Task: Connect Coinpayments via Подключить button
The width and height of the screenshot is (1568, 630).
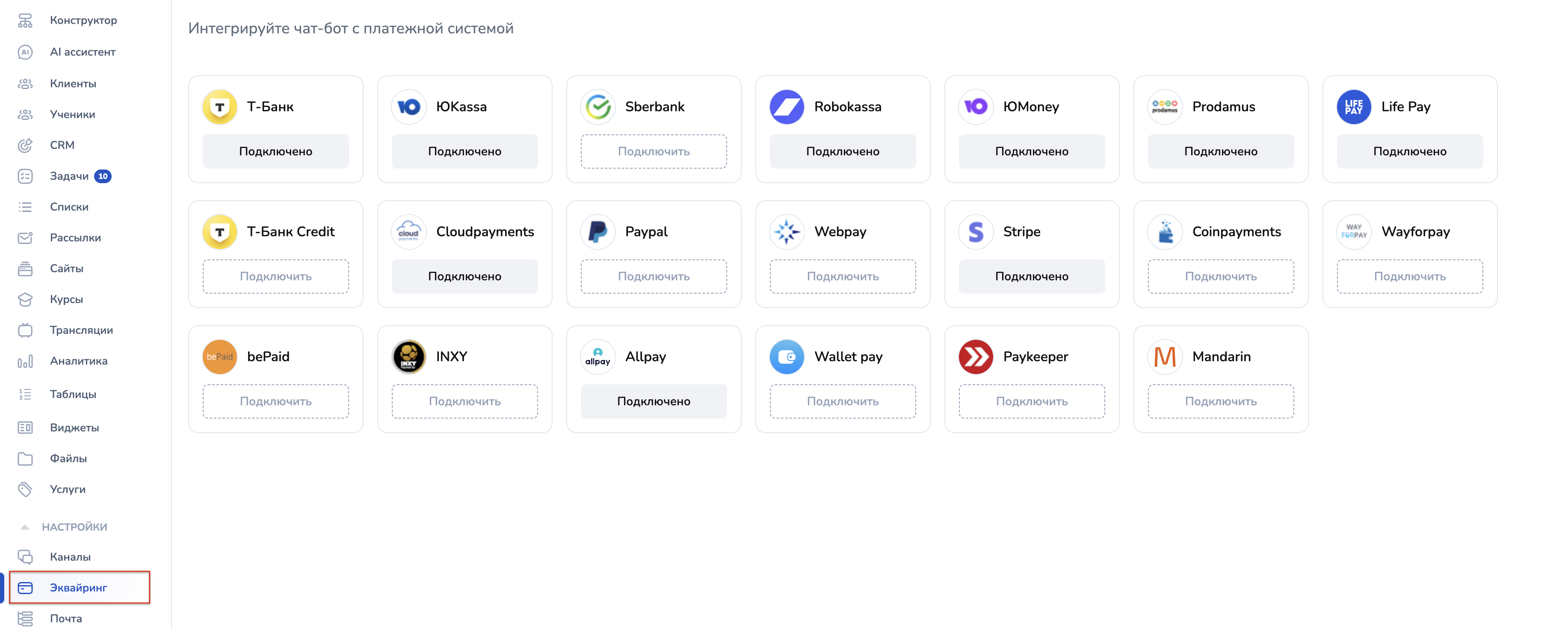Action: click(1220, 276)
